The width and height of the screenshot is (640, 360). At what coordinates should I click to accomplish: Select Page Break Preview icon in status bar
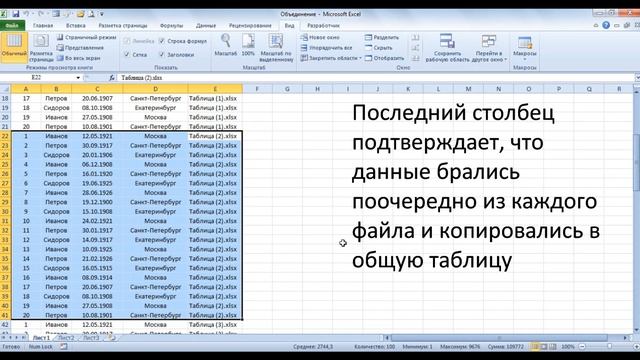(553, 347)
